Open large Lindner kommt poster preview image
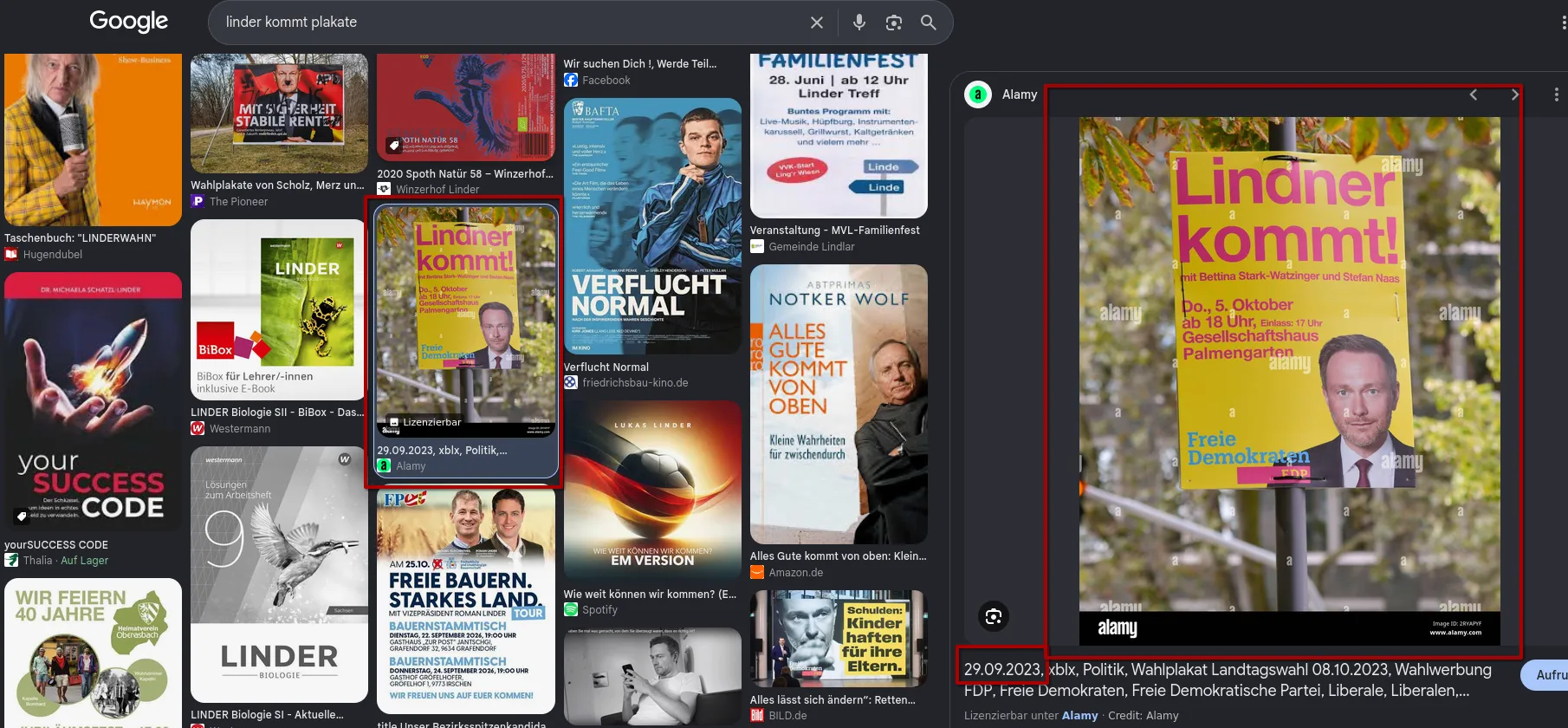The height and width of the screenshot is (728, 1568). point(1289,381)
